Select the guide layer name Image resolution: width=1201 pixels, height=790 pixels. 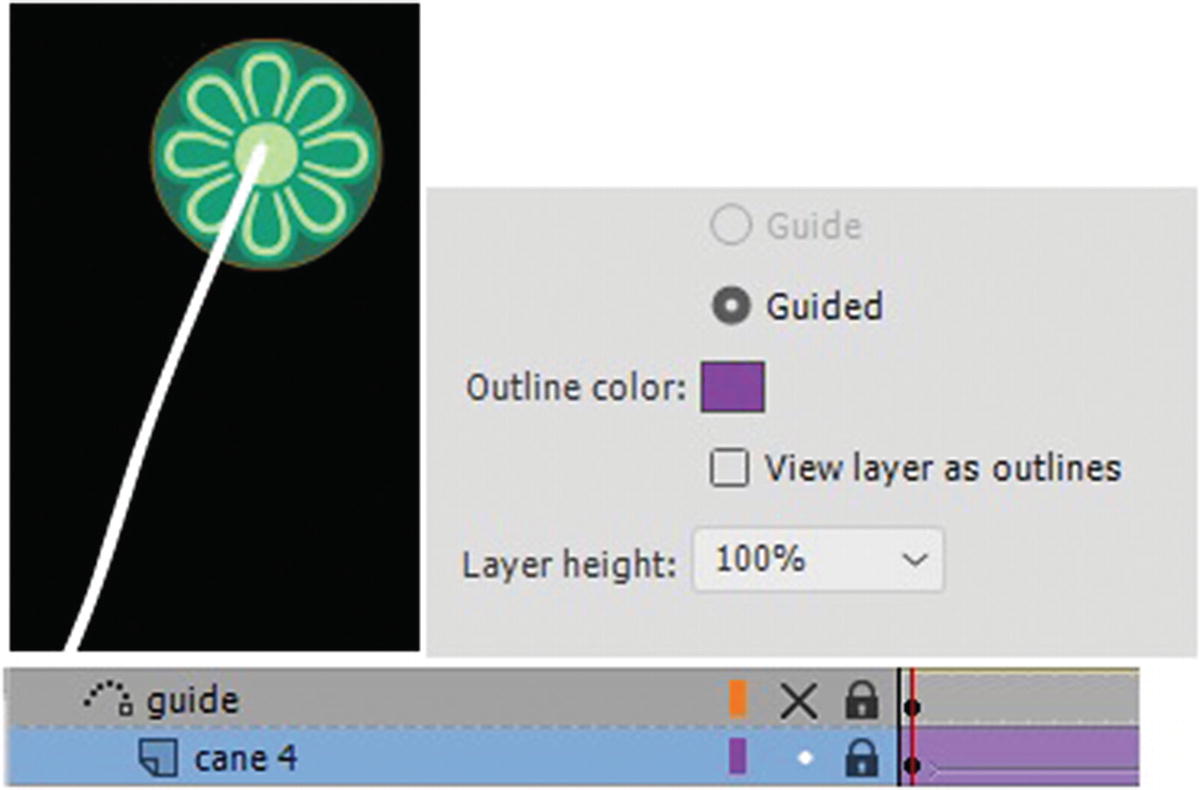pos(197,700)
